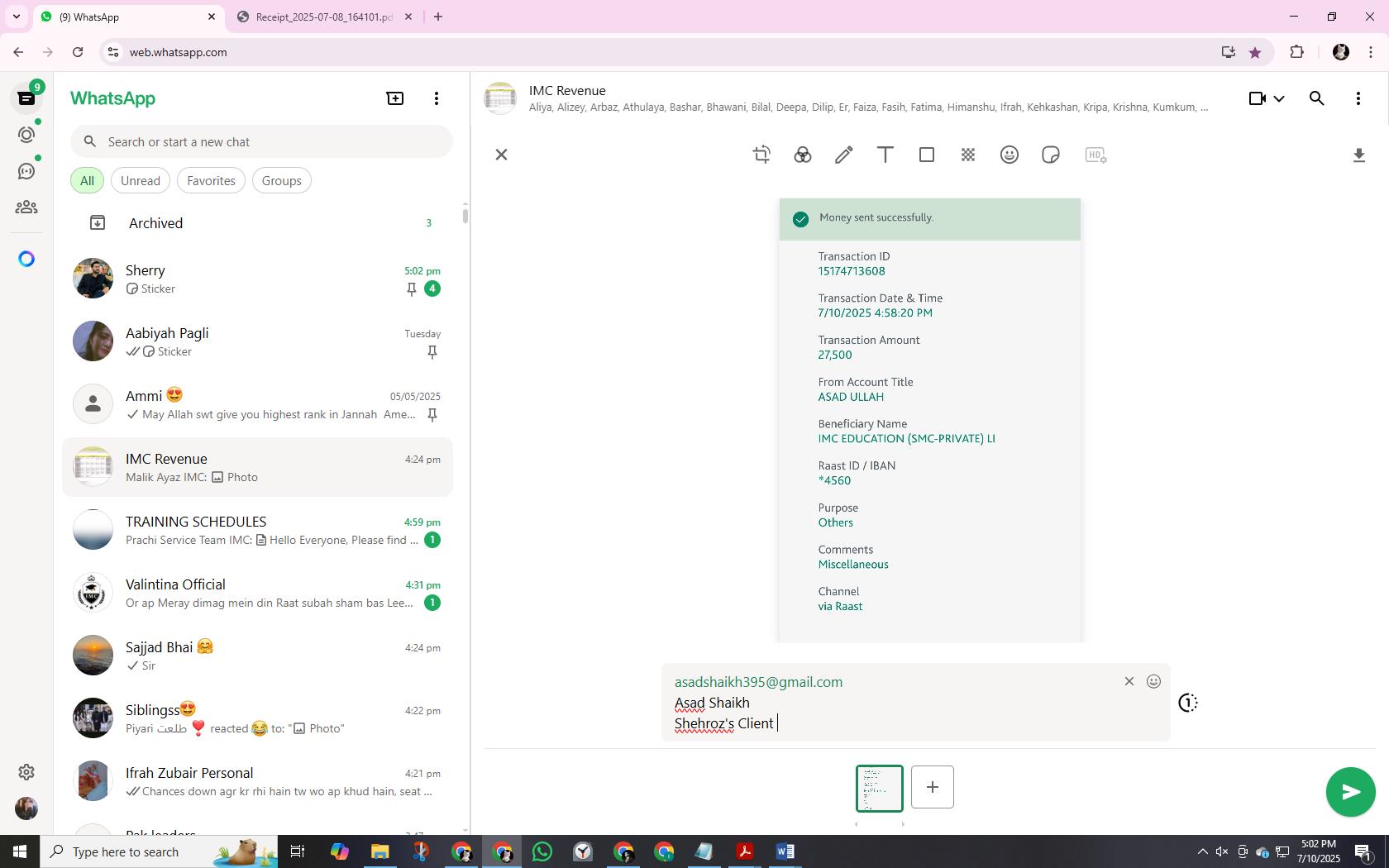Screen dimensions: 1389x868
Task: Download the receipt image
Action: 1358,155
